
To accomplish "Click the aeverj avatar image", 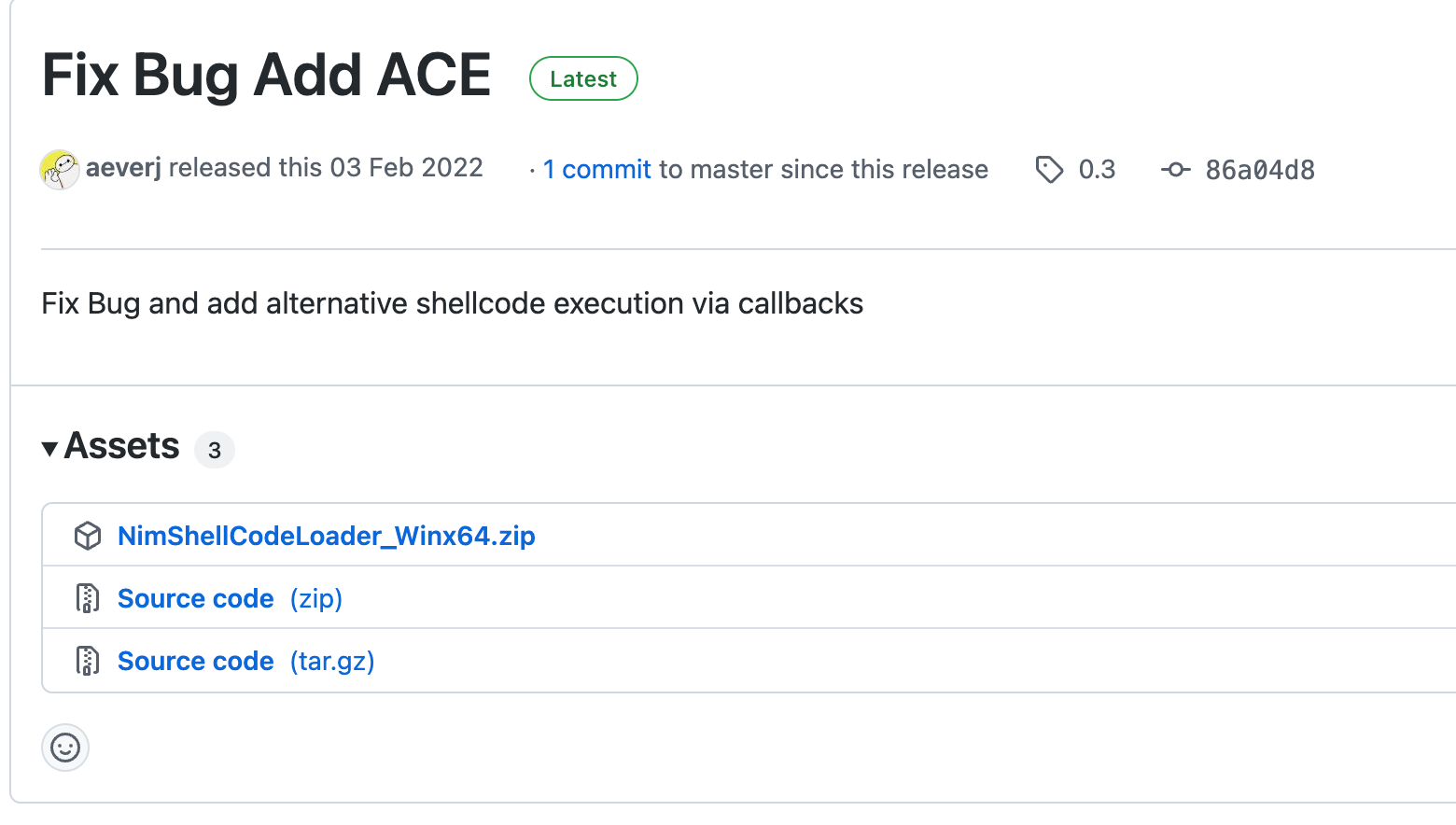I will 60,170.
